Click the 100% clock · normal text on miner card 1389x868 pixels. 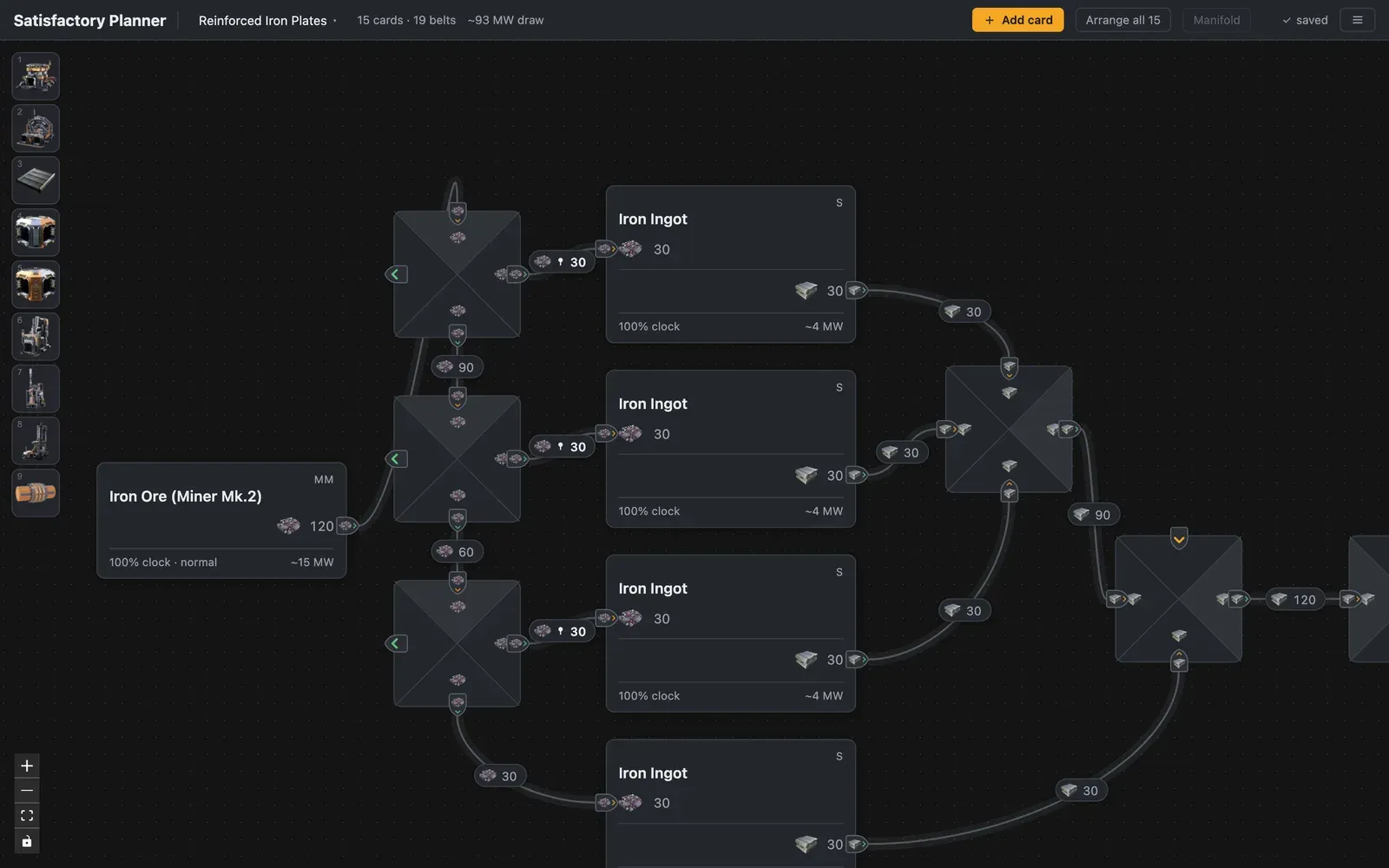pyautogui.click(x=163, y=562)
